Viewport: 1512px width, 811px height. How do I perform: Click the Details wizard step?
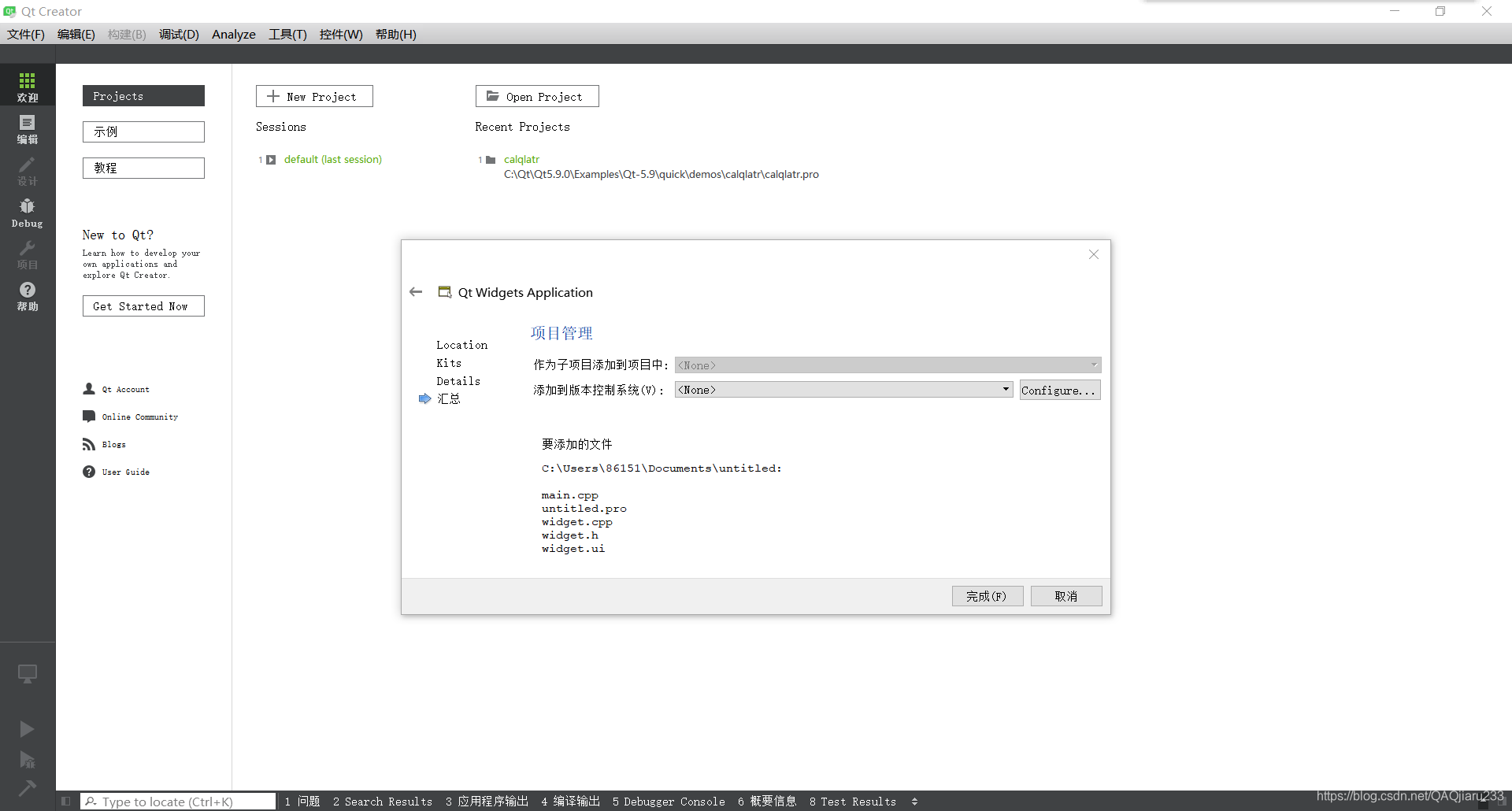tap(458, 381)
